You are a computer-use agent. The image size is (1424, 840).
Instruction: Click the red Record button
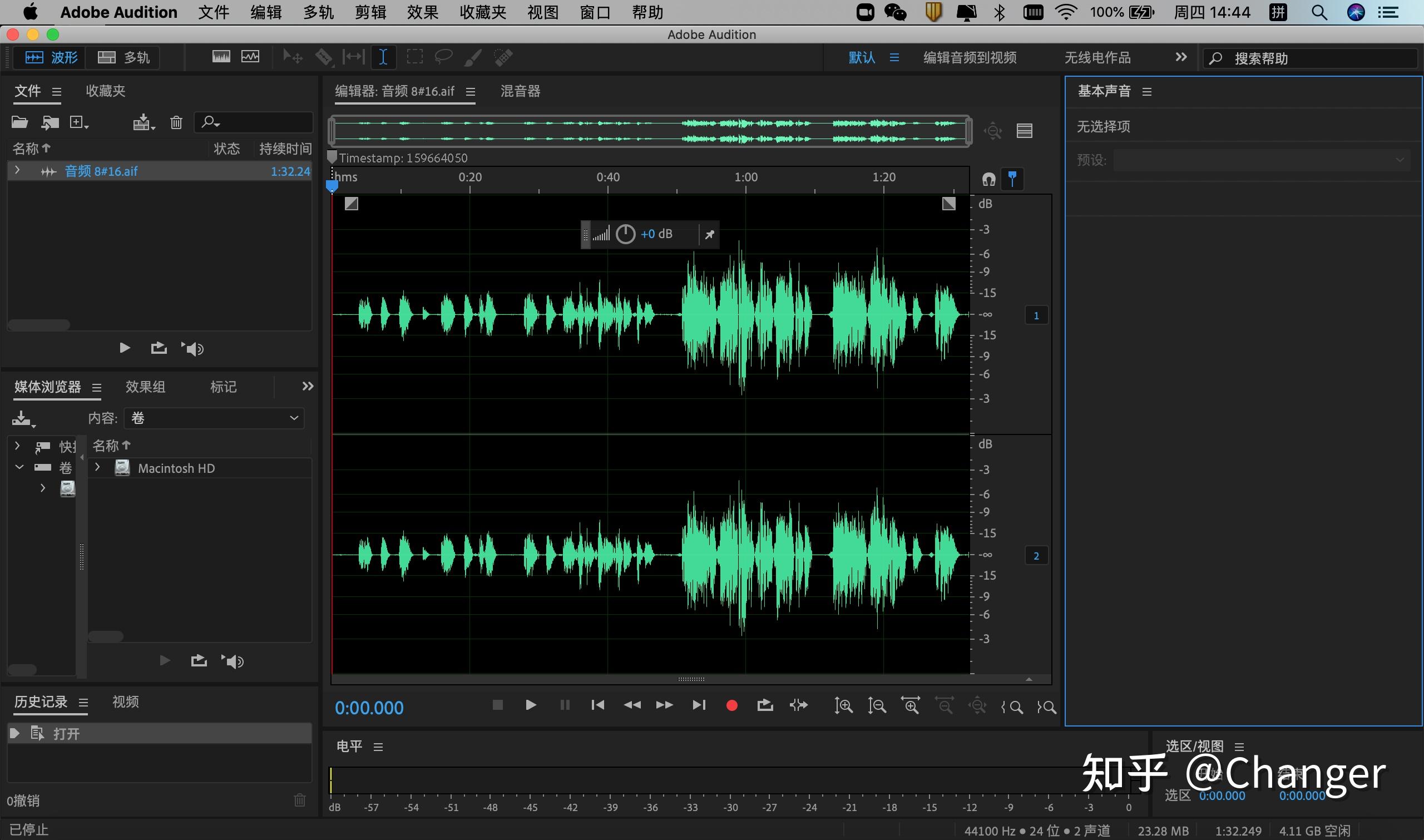(731, 705)
